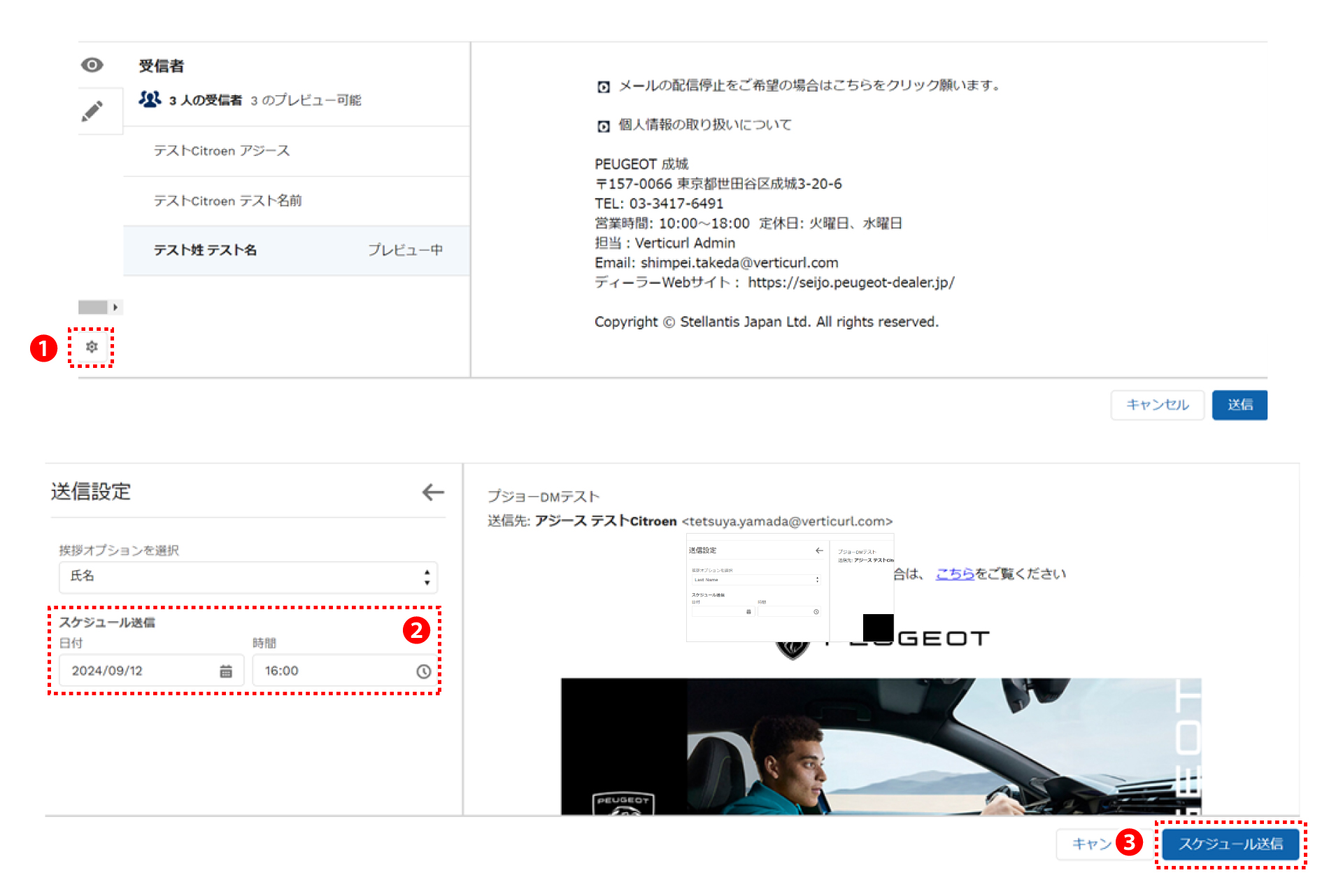Click the こちら link in email preview
This screenshot has width=1343, height=896.
pos(955,574)
